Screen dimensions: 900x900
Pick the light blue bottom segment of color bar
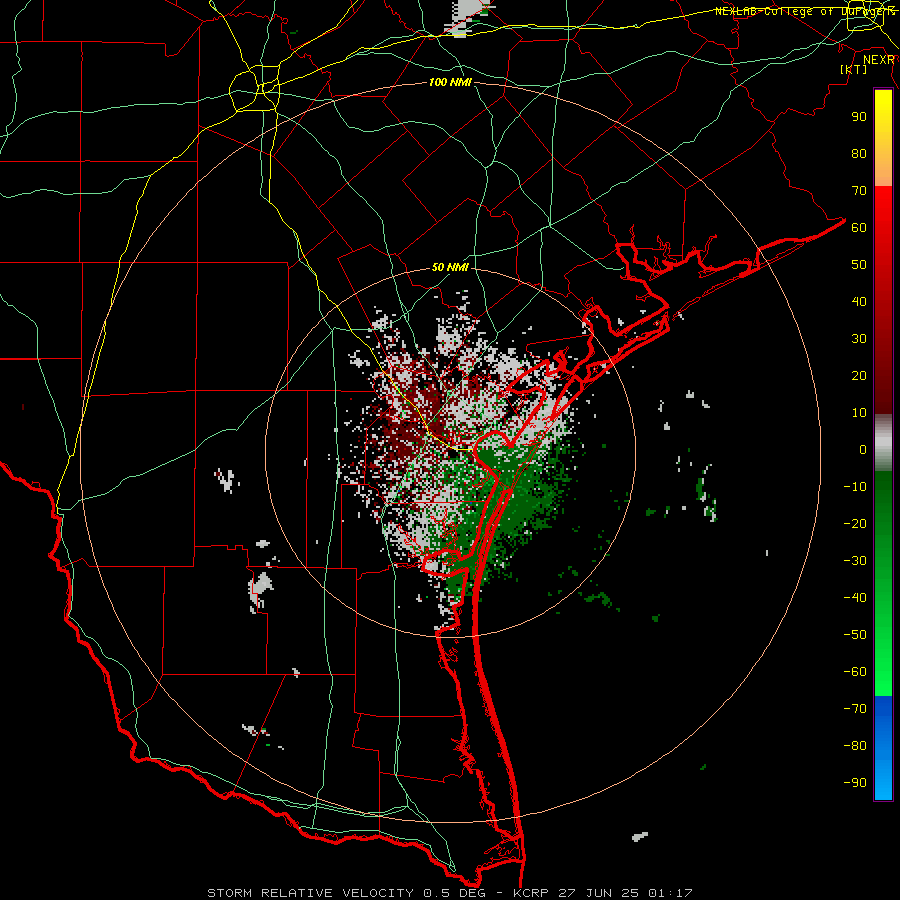click(x=883, y=778)
